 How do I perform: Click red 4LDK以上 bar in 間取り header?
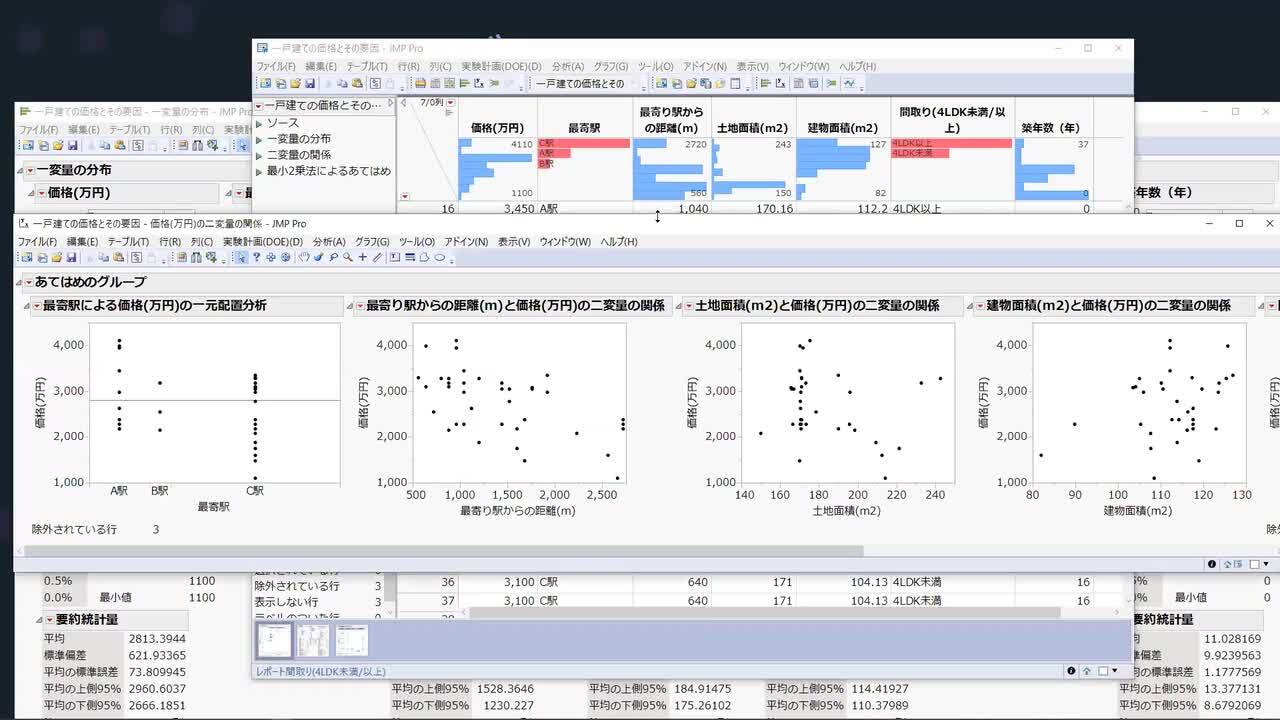951,143
